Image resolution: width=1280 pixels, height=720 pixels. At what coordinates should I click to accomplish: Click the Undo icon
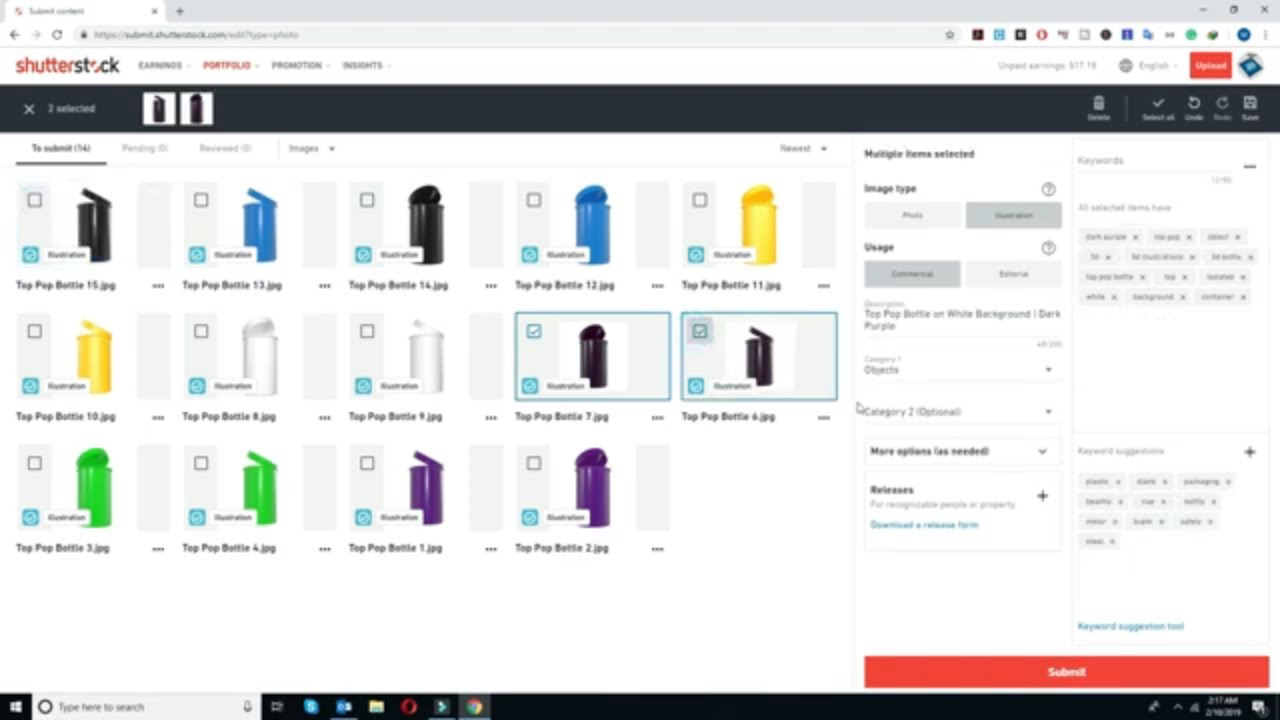[1194, 103]
